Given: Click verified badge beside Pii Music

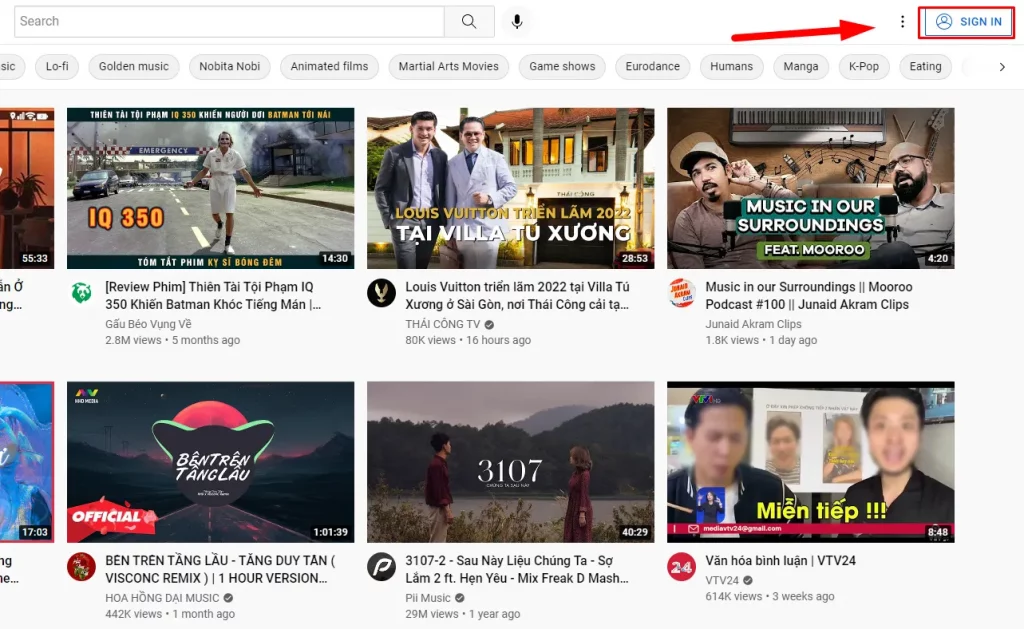Looking at the screenshot, I should pyautogui.click(x=460, y=598).
